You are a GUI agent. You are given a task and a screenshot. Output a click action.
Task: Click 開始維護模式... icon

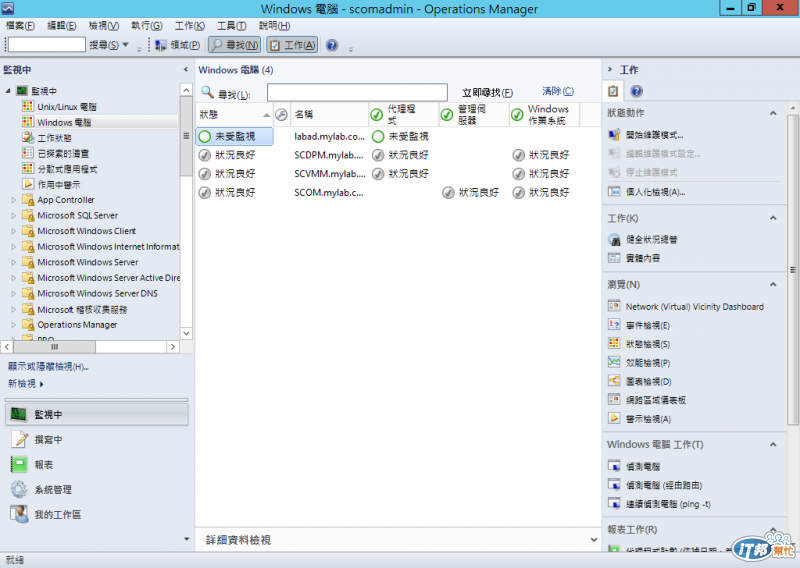(614, 135)
